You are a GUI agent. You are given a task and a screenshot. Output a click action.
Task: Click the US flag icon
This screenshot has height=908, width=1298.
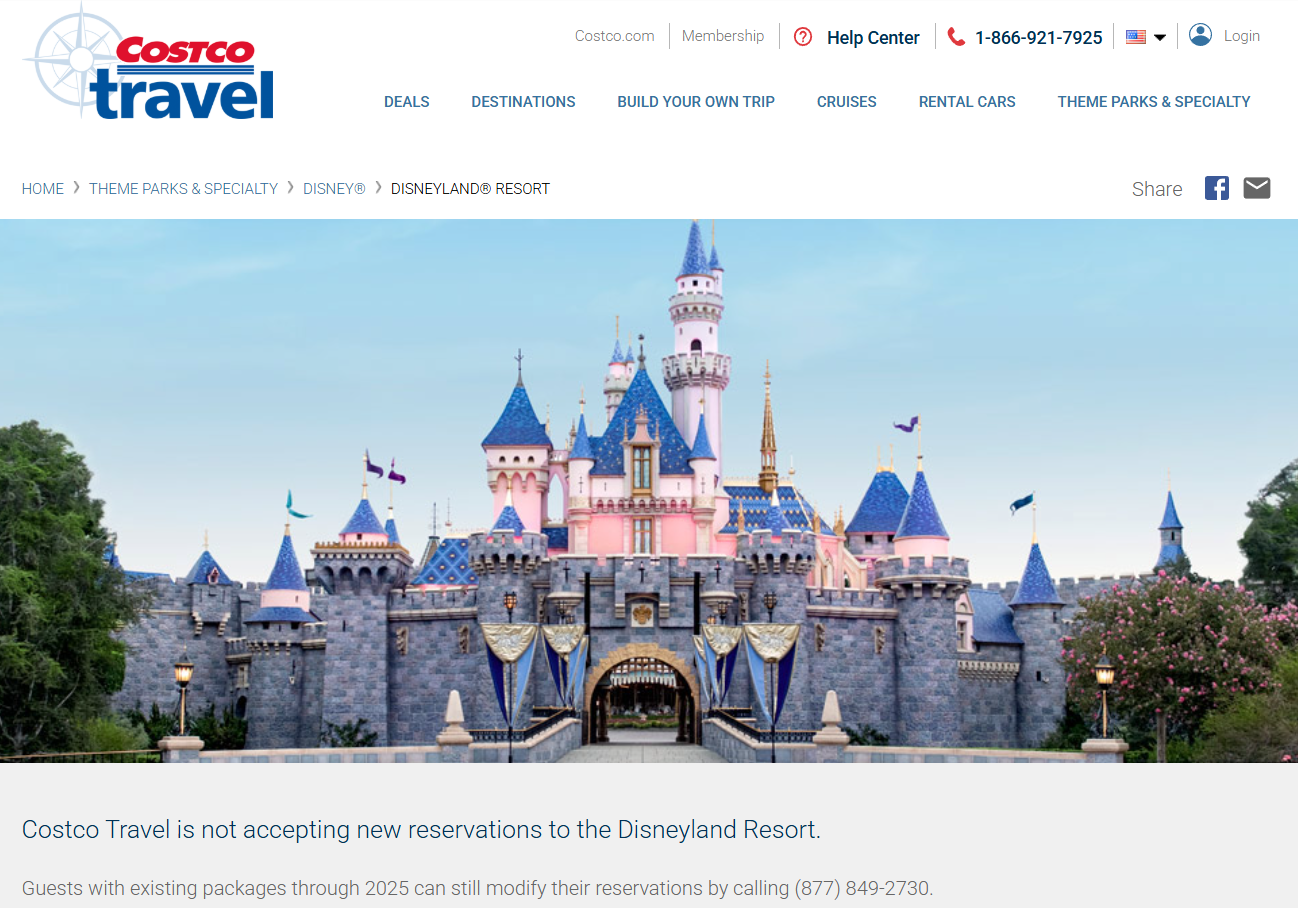(1135, 37)
